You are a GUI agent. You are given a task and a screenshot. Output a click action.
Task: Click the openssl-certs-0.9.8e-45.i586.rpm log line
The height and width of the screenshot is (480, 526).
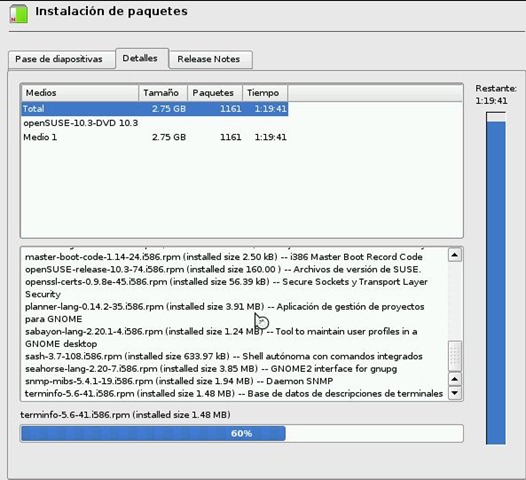(x=226, y=288)
